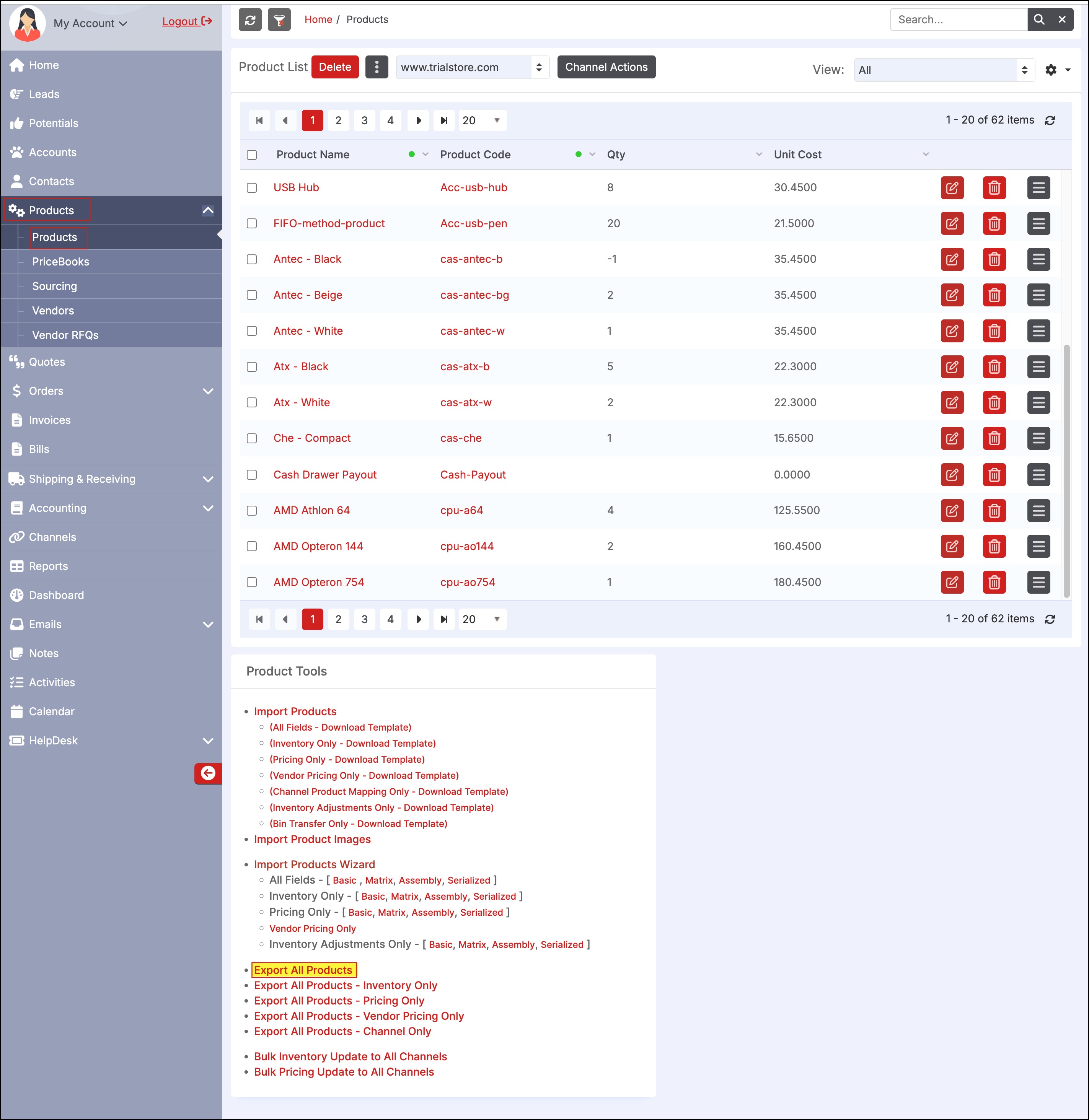1089x1120 pixels.
Task: Jump to the last page in top pager
Action: (x=444, y=120)
